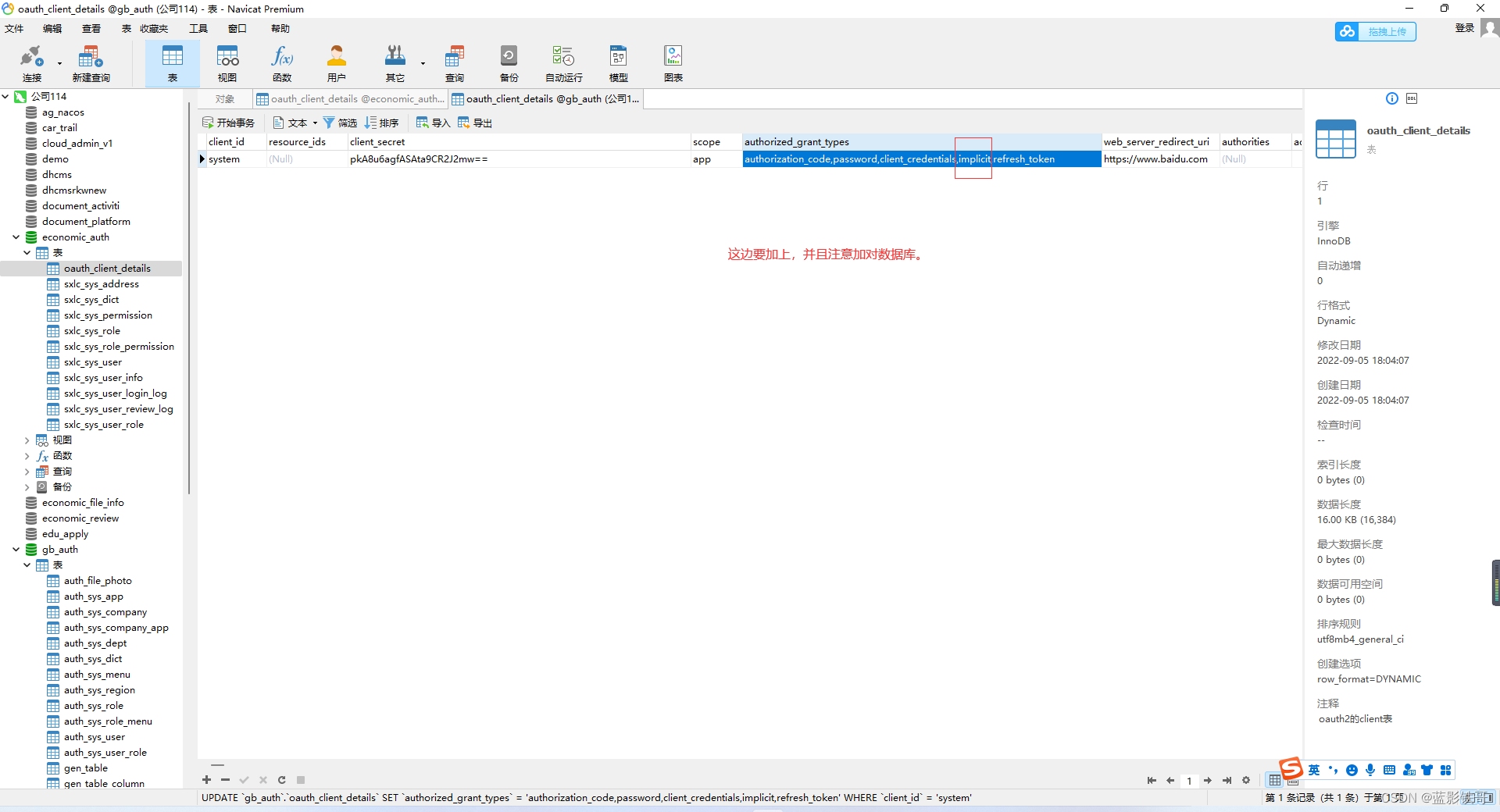Click the client_secret column header
This screenshot has height=812, width=1500.
point(519,142)
